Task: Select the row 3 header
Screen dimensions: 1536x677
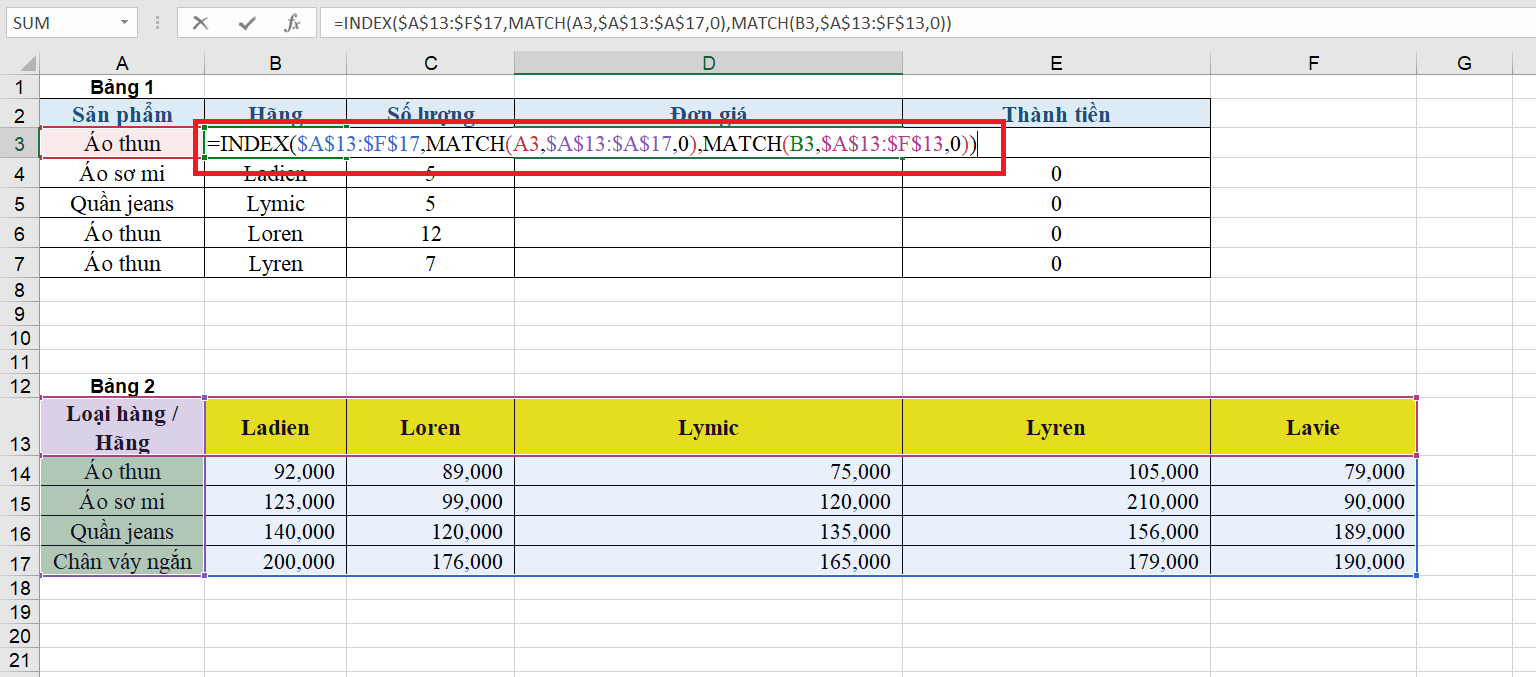Action: tap(19, 143)
